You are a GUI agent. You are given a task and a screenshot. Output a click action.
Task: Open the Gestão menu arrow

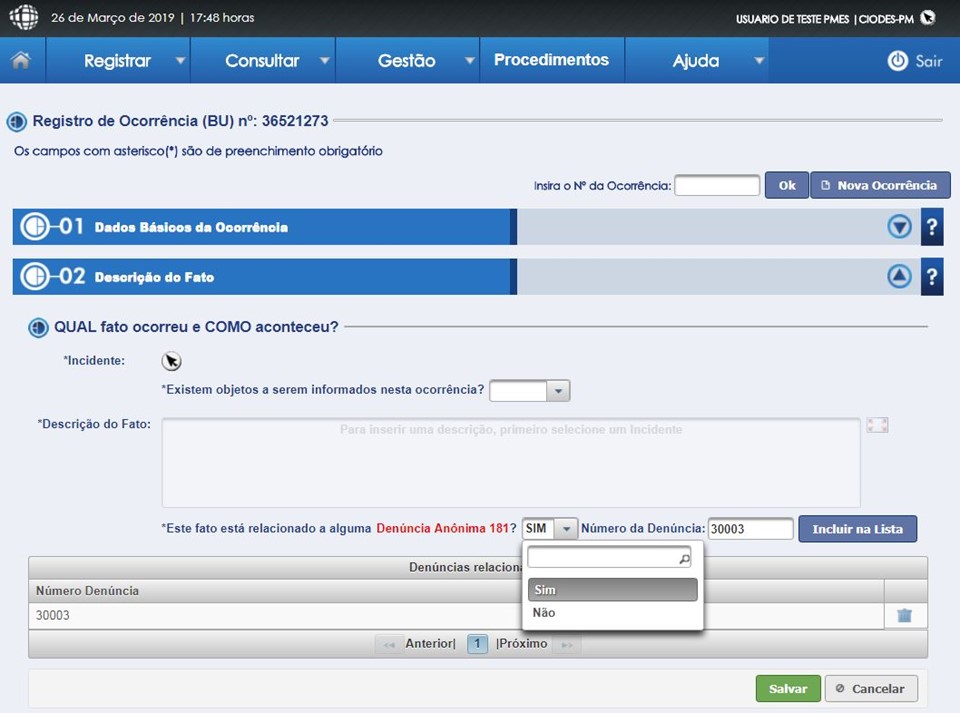click(x=470, y=61)
